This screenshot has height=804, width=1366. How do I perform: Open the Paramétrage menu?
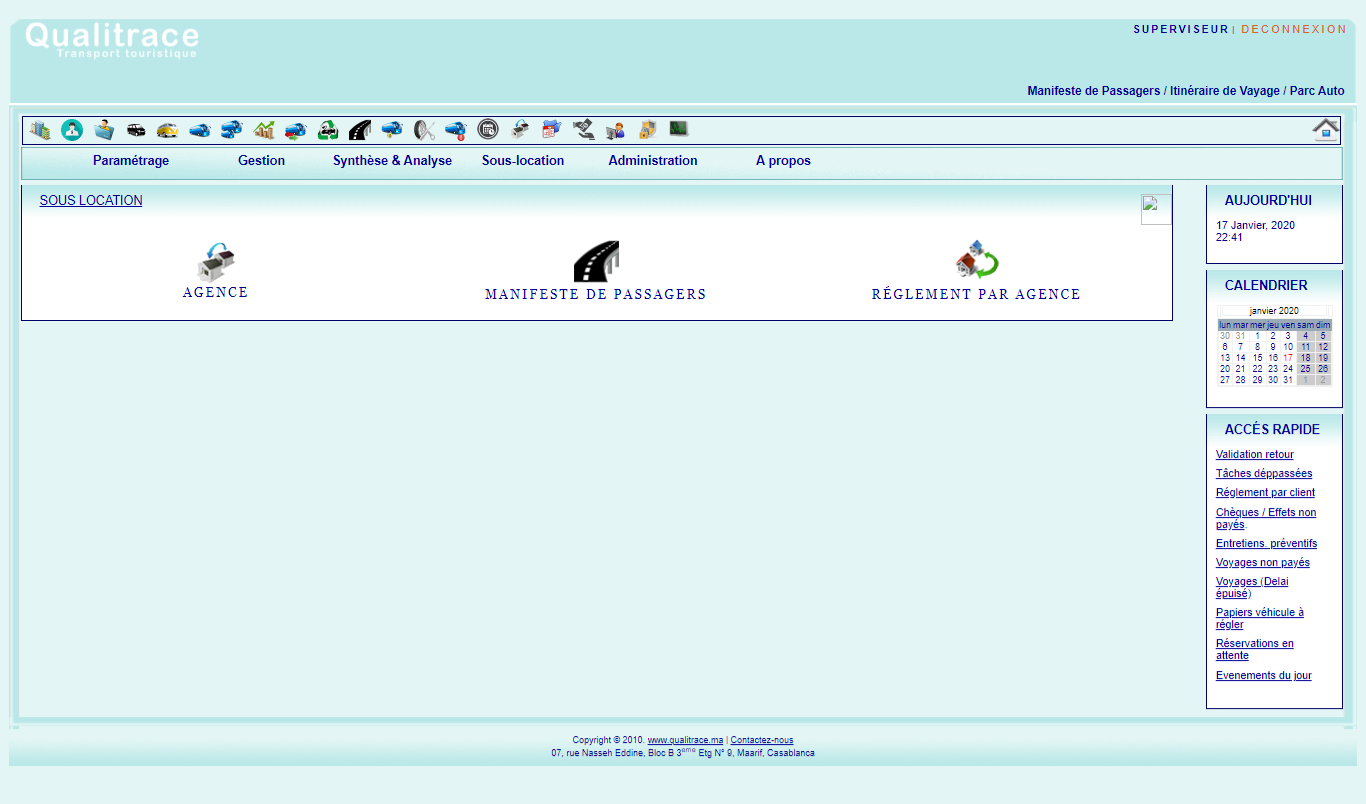131,161
